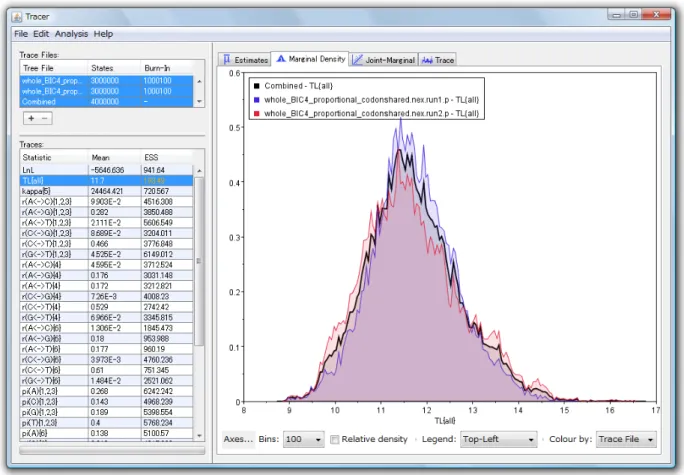Click the plus button to add trace file

31,118
